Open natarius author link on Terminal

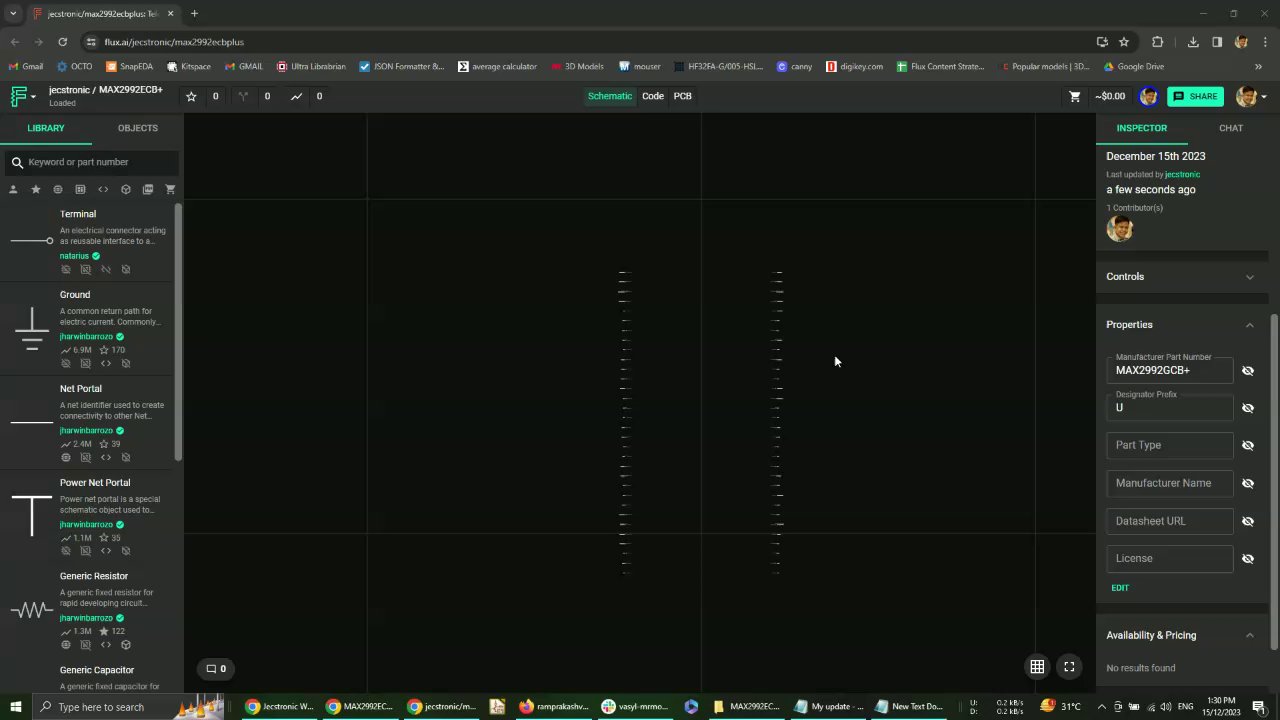tap(74, 256)
